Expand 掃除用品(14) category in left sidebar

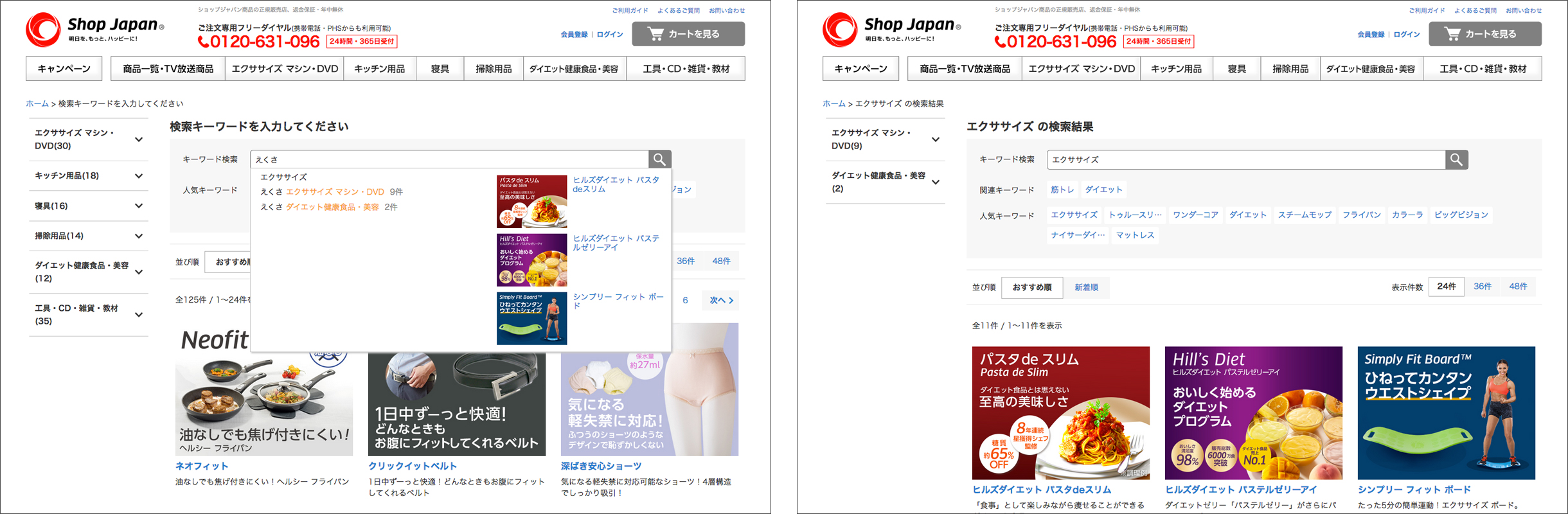[89, 236]
